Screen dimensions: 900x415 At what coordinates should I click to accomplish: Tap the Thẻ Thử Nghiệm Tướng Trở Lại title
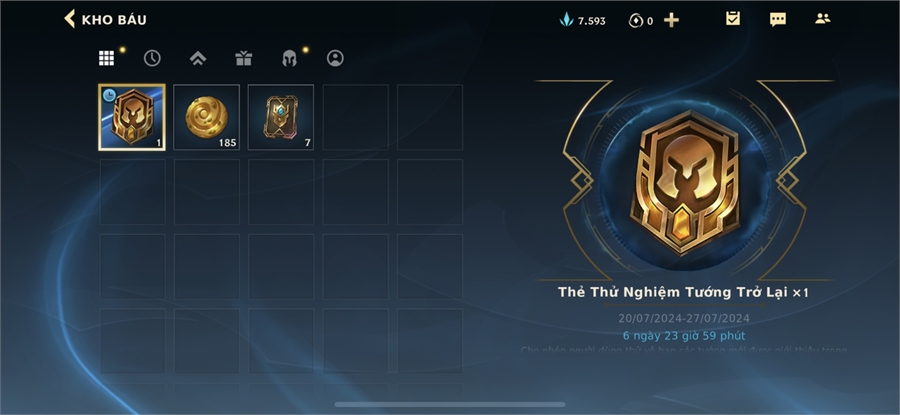(673, 292)
